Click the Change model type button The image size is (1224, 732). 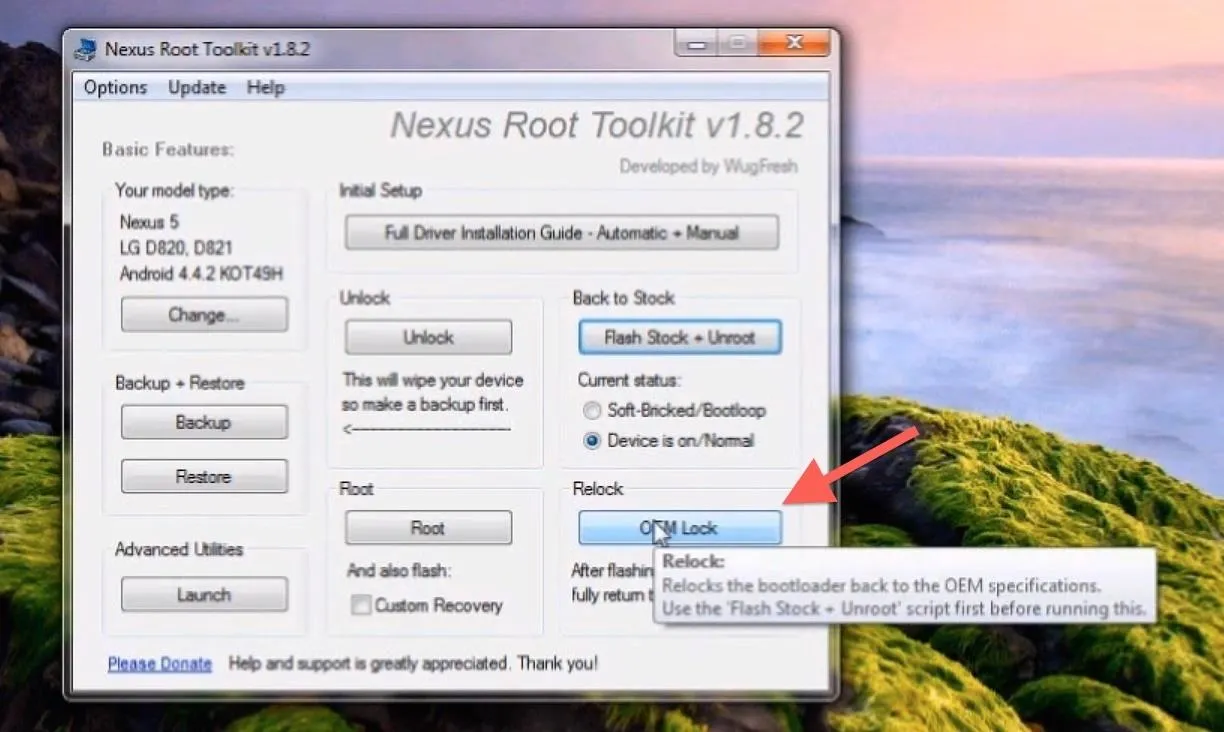coord(204,315)
